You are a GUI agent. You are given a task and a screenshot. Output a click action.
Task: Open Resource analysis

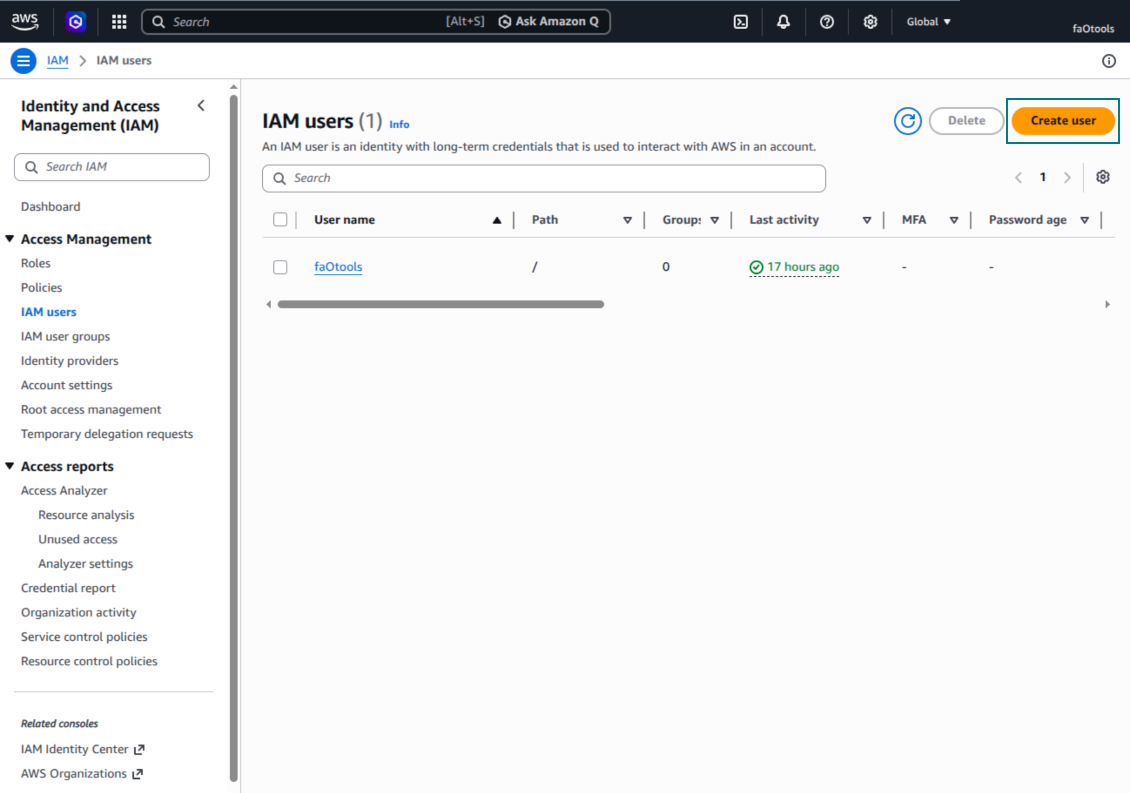pos(86,515)
